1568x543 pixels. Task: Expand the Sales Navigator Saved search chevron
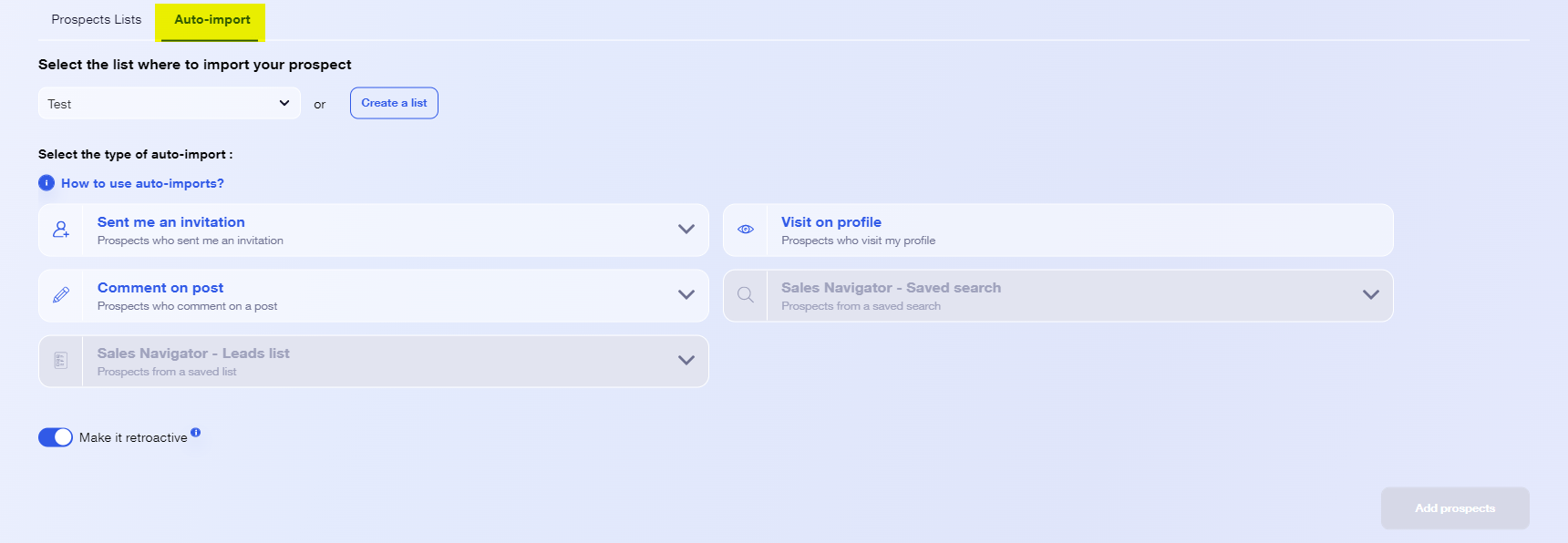pyautogui.click(x=1371, y=295)
